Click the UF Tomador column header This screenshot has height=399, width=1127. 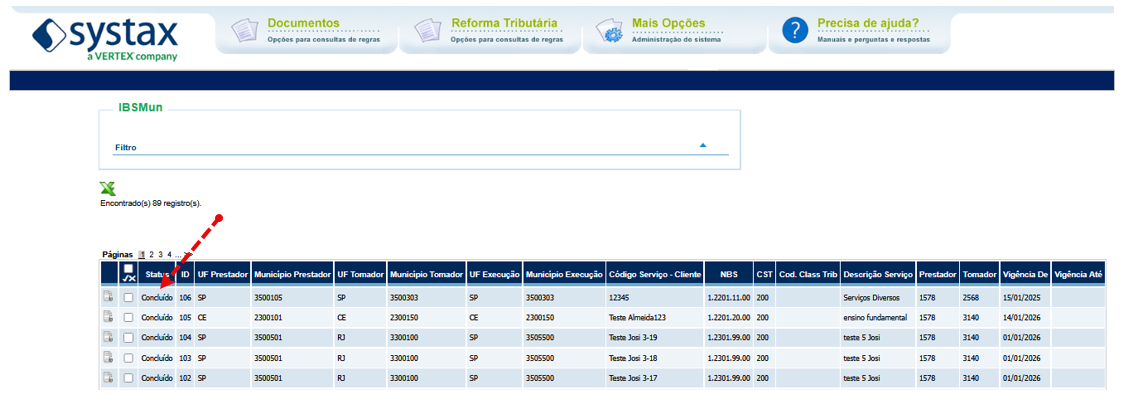pos(361,275)
